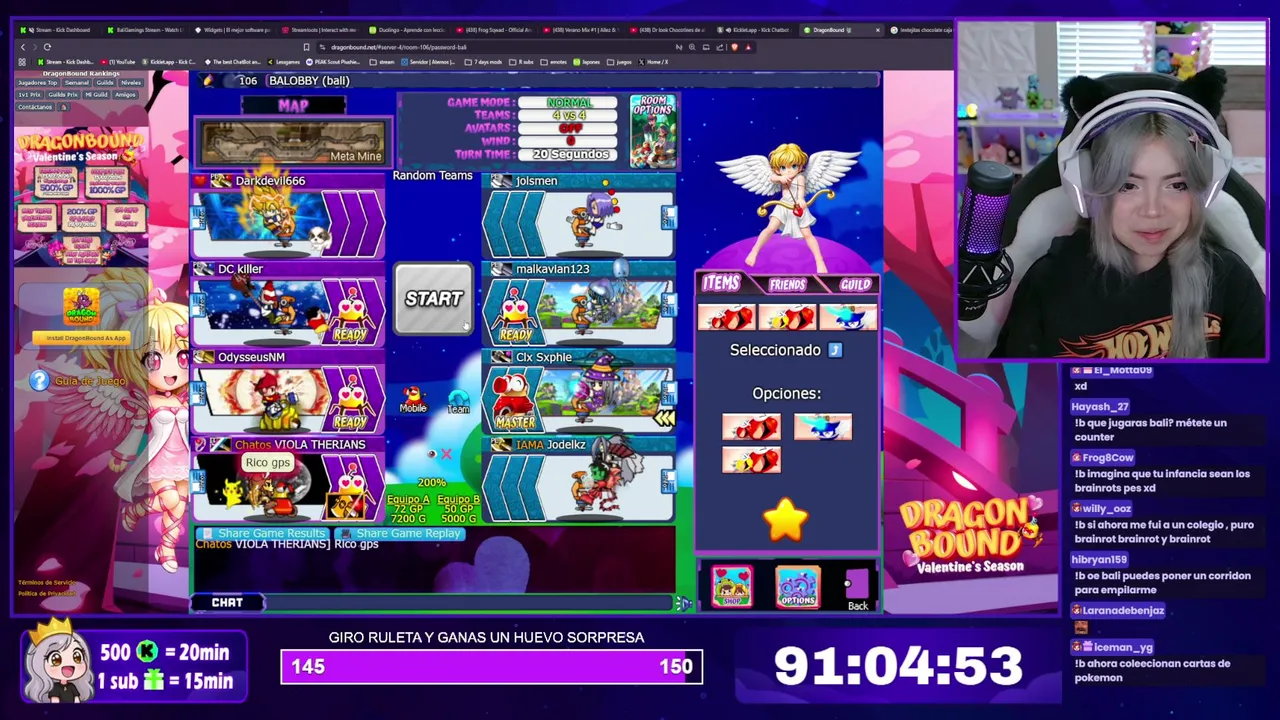
Task: Click the Team switch icon
Action: [459, 401]
